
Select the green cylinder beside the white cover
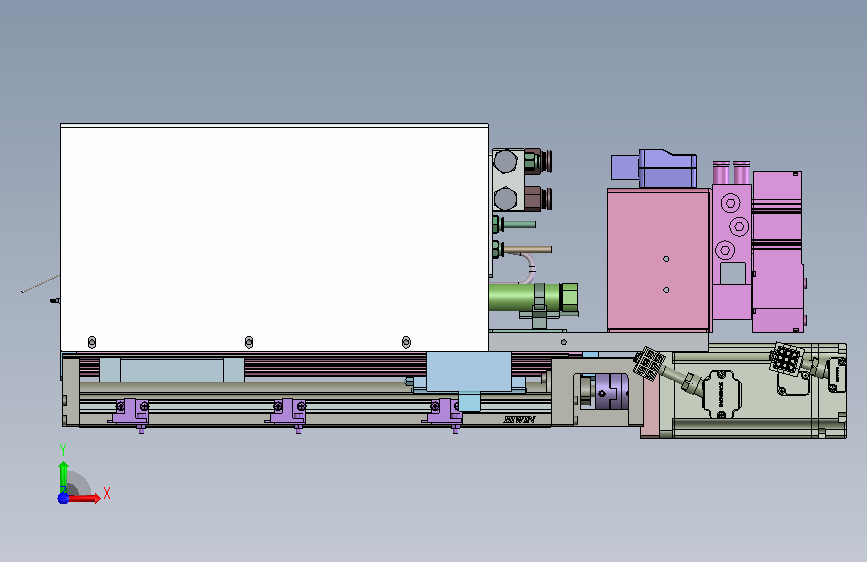(x=533, y=296)
